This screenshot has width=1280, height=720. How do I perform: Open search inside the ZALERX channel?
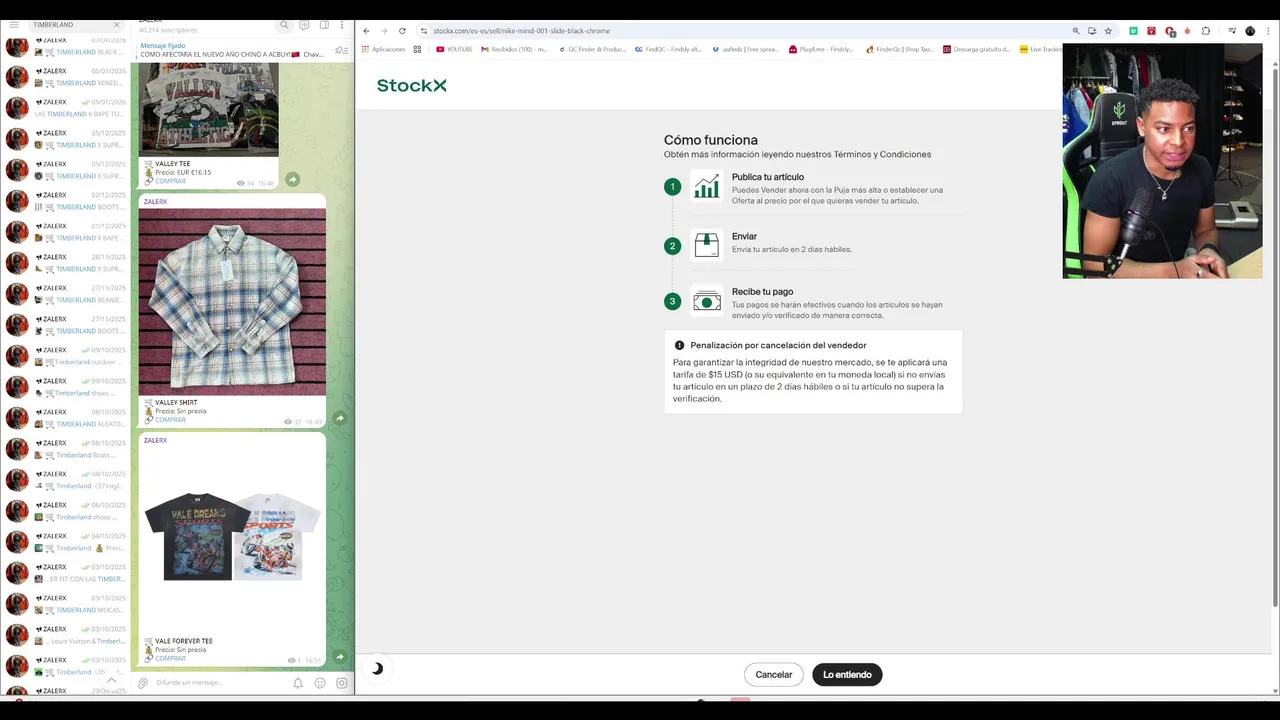pyautogui.click(x=284, y=24)
